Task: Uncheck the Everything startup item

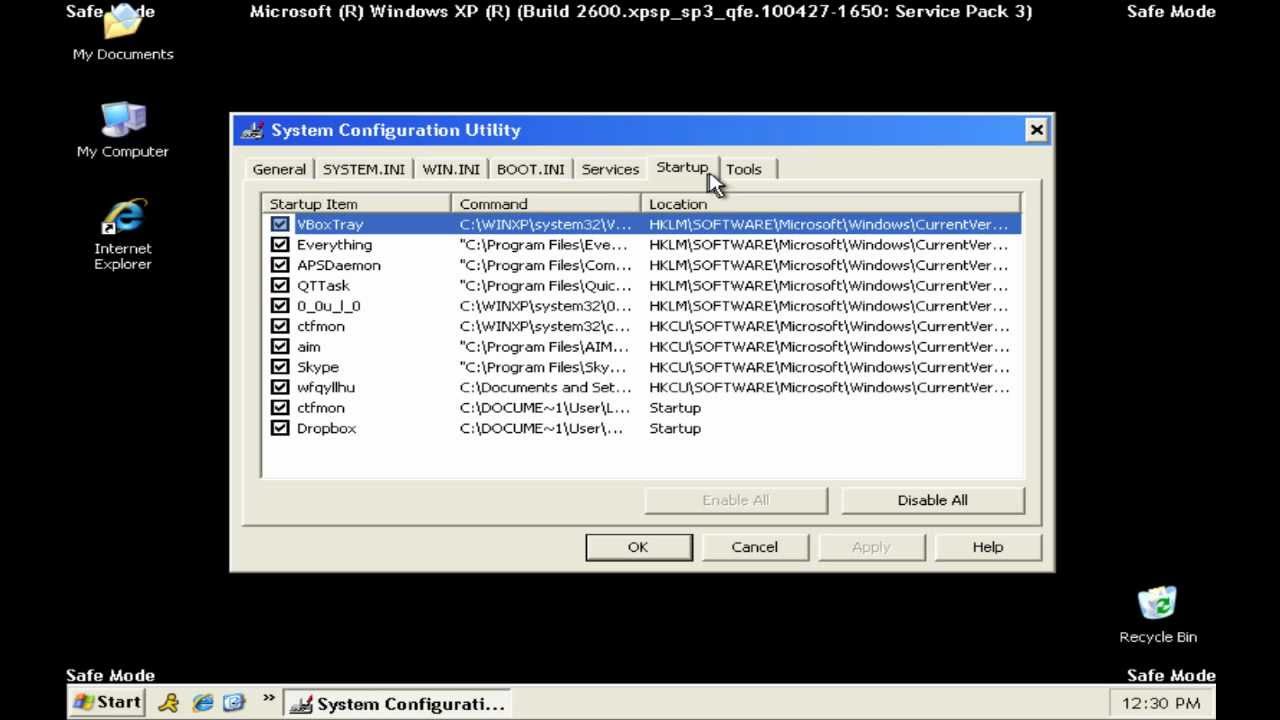Action: pyautogui.click(x=280, y=245)
